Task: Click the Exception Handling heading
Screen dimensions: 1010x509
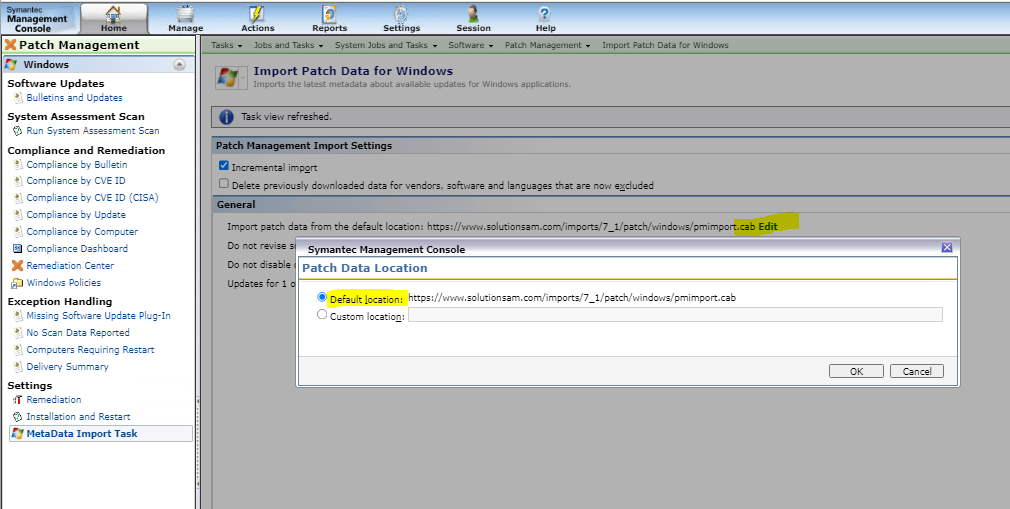Action: pos(60,302)
